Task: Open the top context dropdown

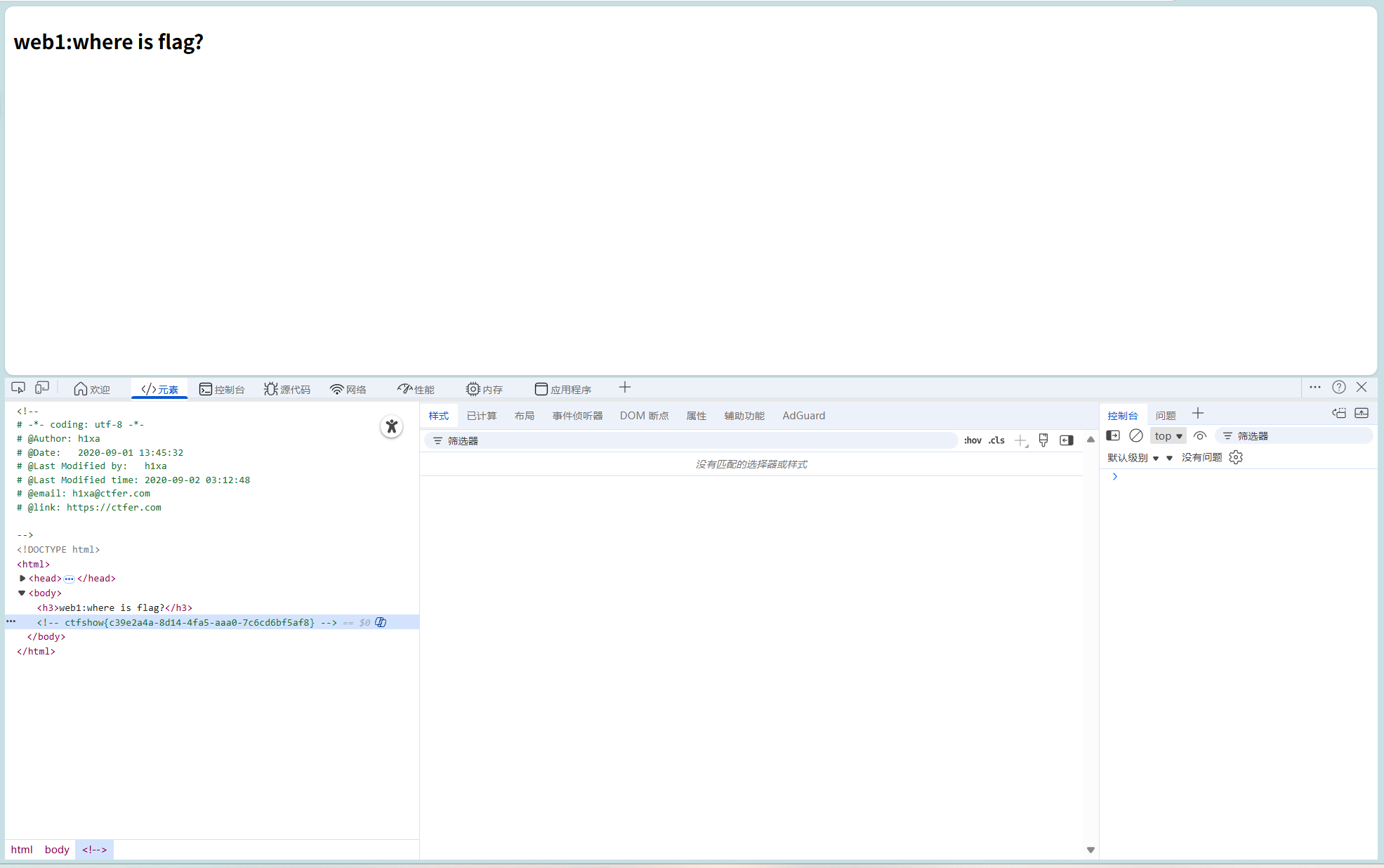Action: point(1168,436)
